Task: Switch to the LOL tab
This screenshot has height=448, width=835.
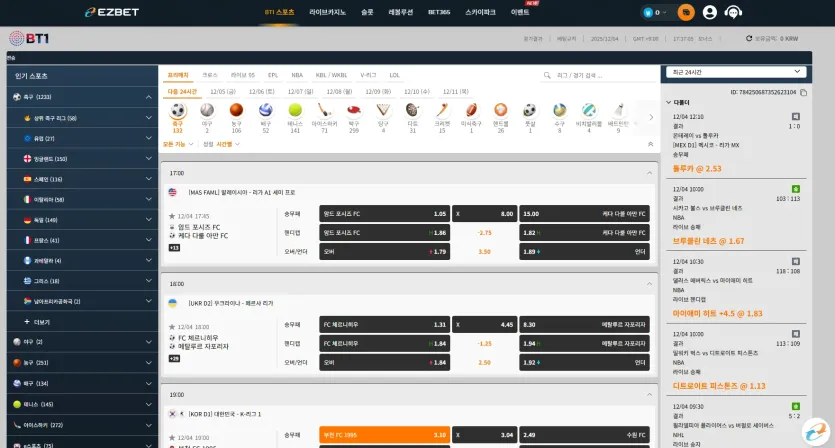Action: click(x=395, y=75)
